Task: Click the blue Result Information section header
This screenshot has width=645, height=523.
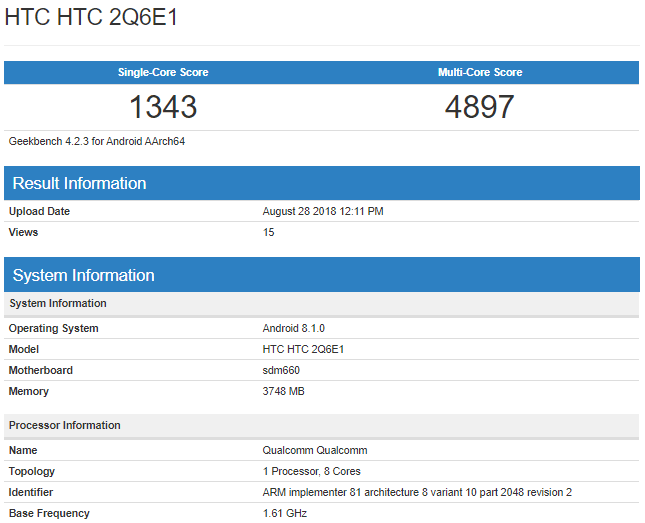Action: coord(79,183)
